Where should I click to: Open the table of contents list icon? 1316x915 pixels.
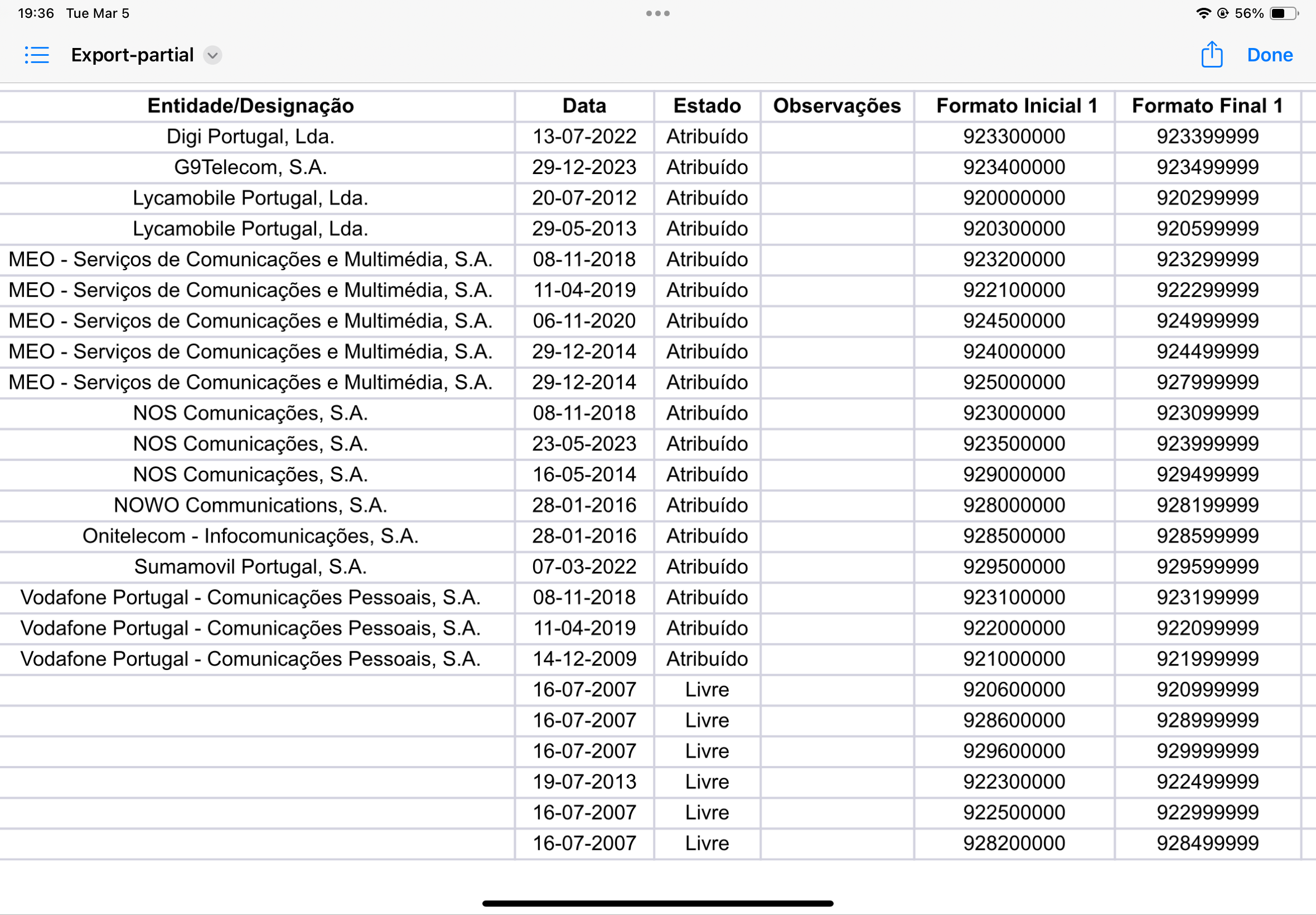(x=37, y=55)
